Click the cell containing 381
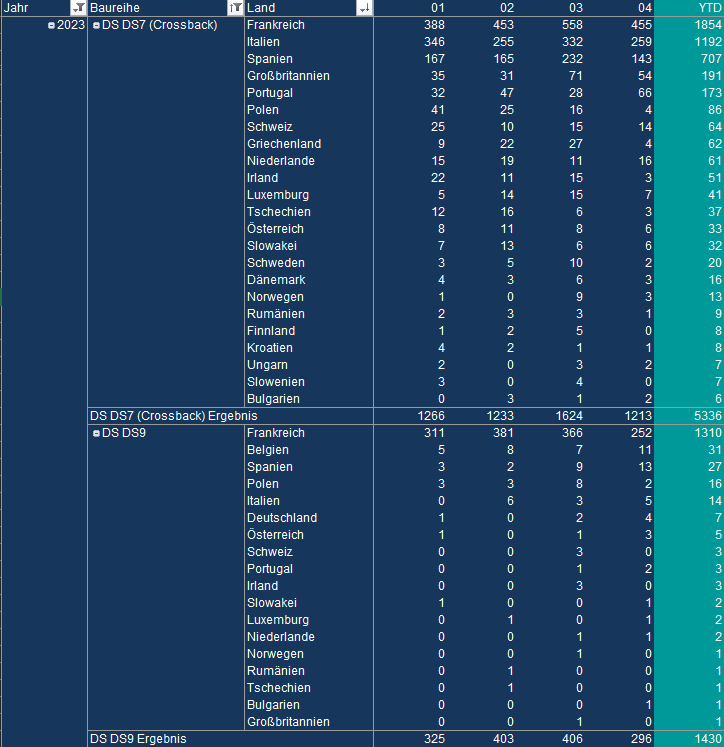 pyautogui.click(x=503, y=433)
